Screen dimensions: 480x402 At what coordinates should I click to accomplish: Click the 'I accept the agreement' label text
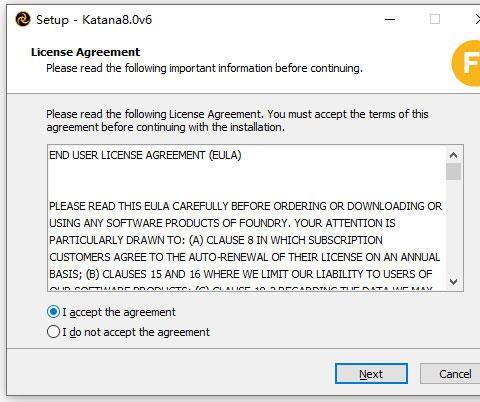point(119,312)
